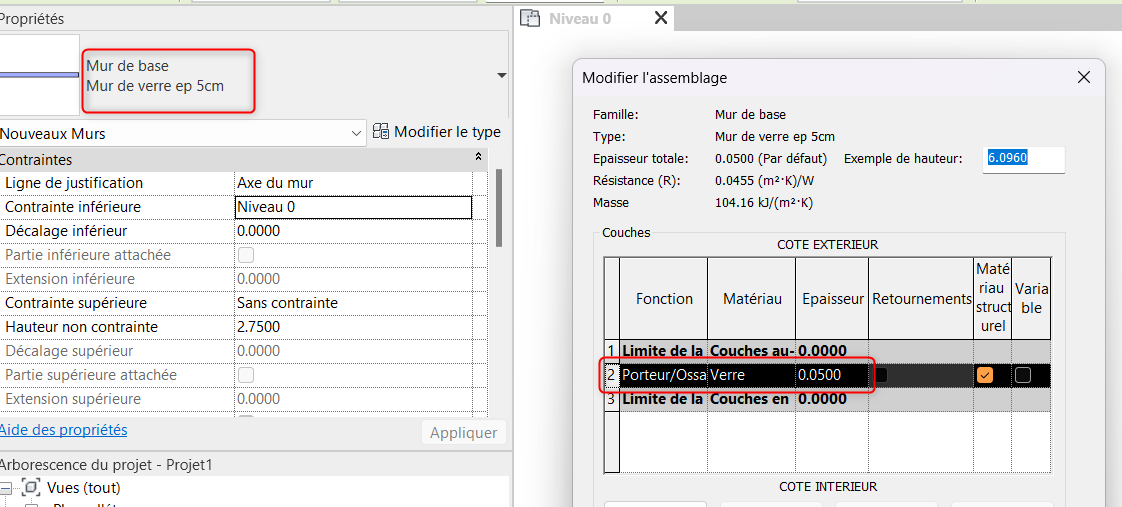Click the Modifier le type icon
This screenshot has height=507, width=1122.
tap(381, 132)
